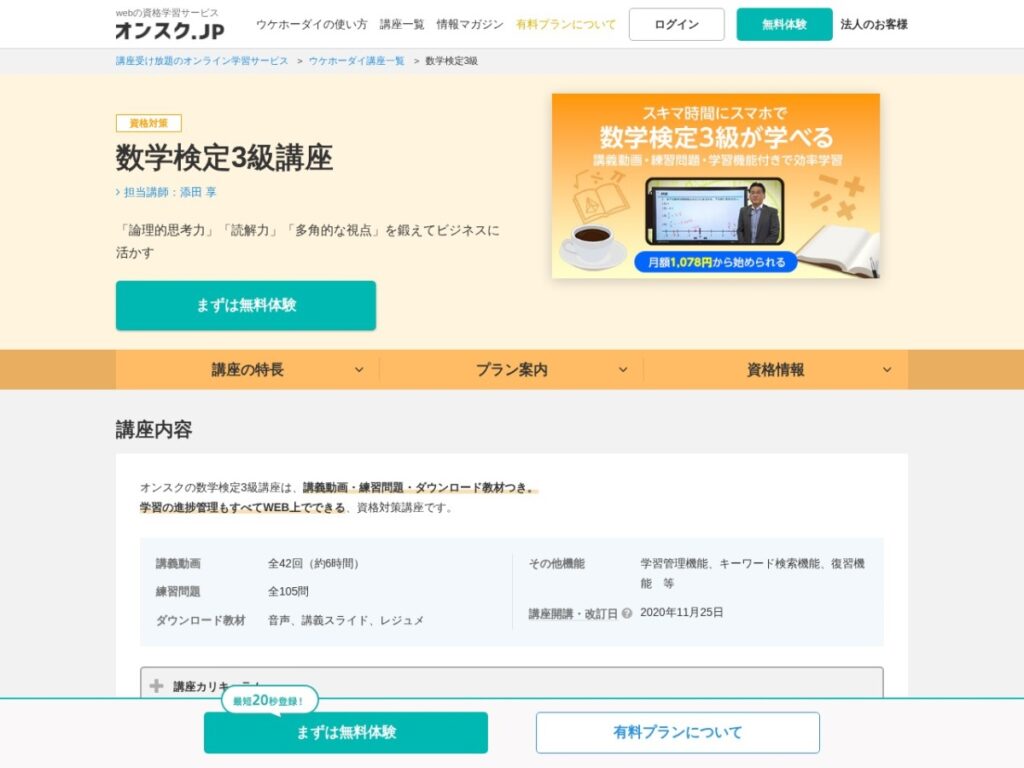The height and width of the screenshot is (768, 1024).
Task: Click the 資格対策 category tag
Action: 149,123
